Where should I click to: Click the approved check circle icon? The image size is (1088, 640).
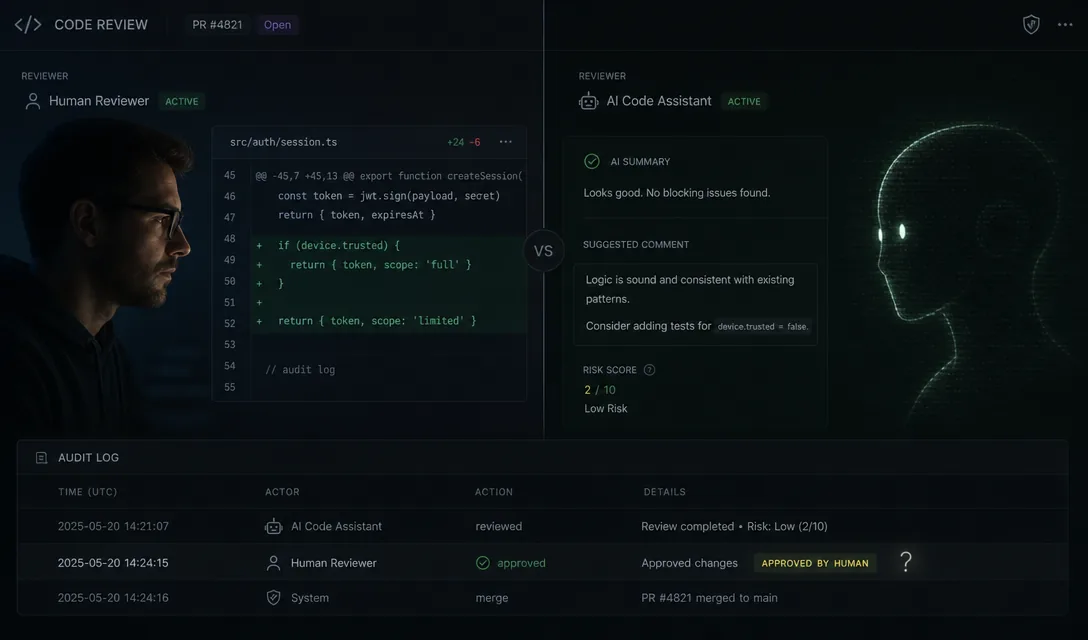483,563
